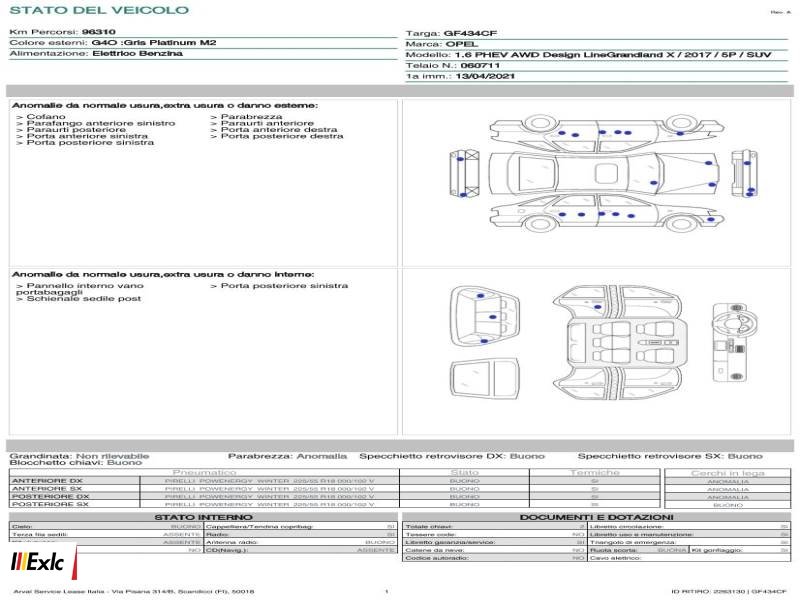This screenshot has width=800, height=600.
Task: Click the lower car side-view diagram
Action: pyautogui.click(x=607, y=214)
